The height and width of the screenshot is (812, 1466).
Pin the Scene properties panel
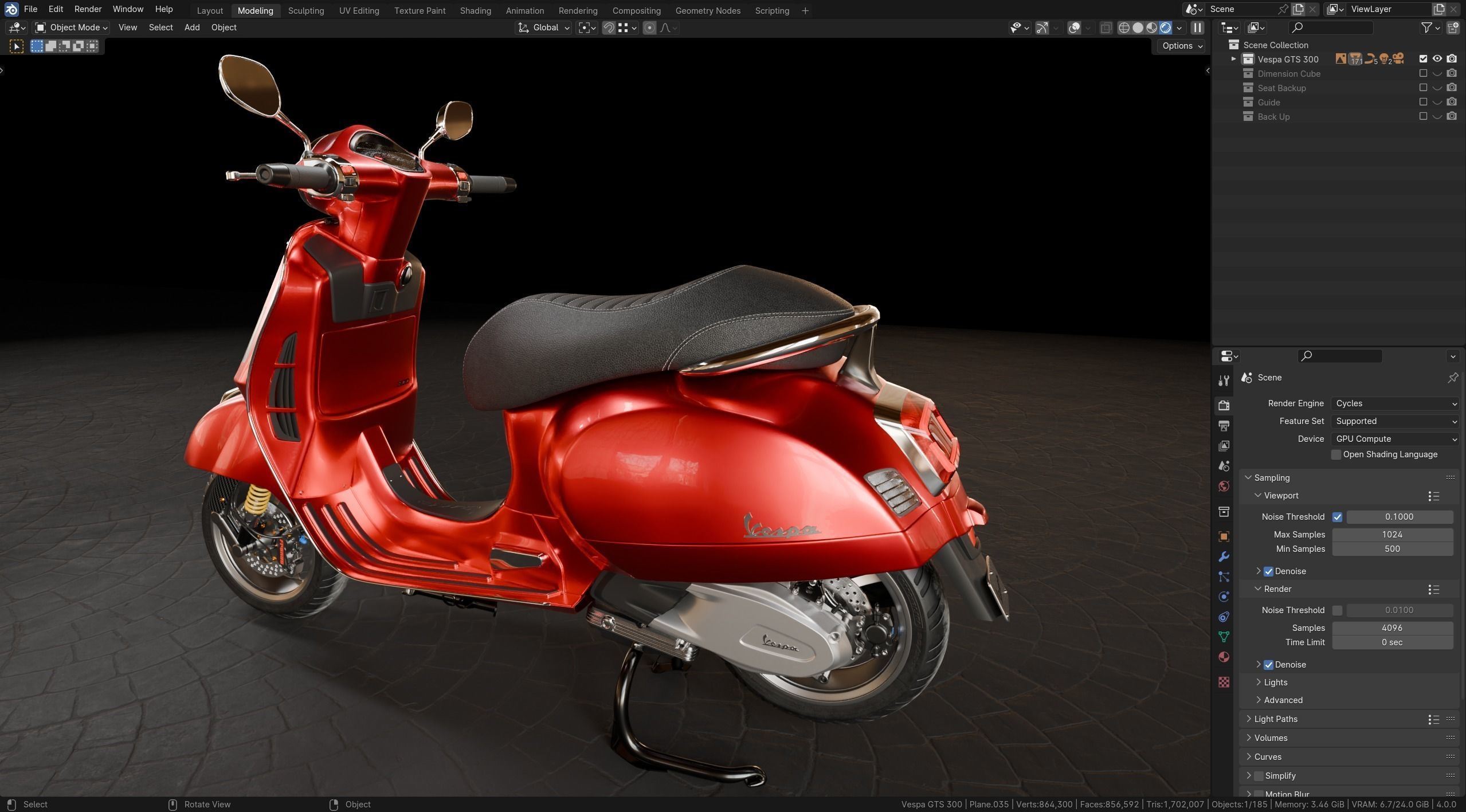pos(1453,378)
